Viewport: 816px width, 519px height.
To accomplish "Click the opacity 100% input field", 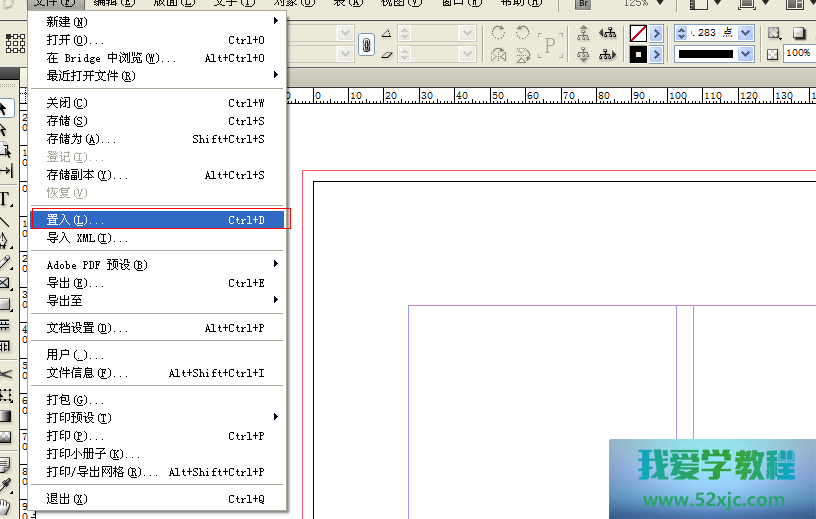I will tap(799, 53).
